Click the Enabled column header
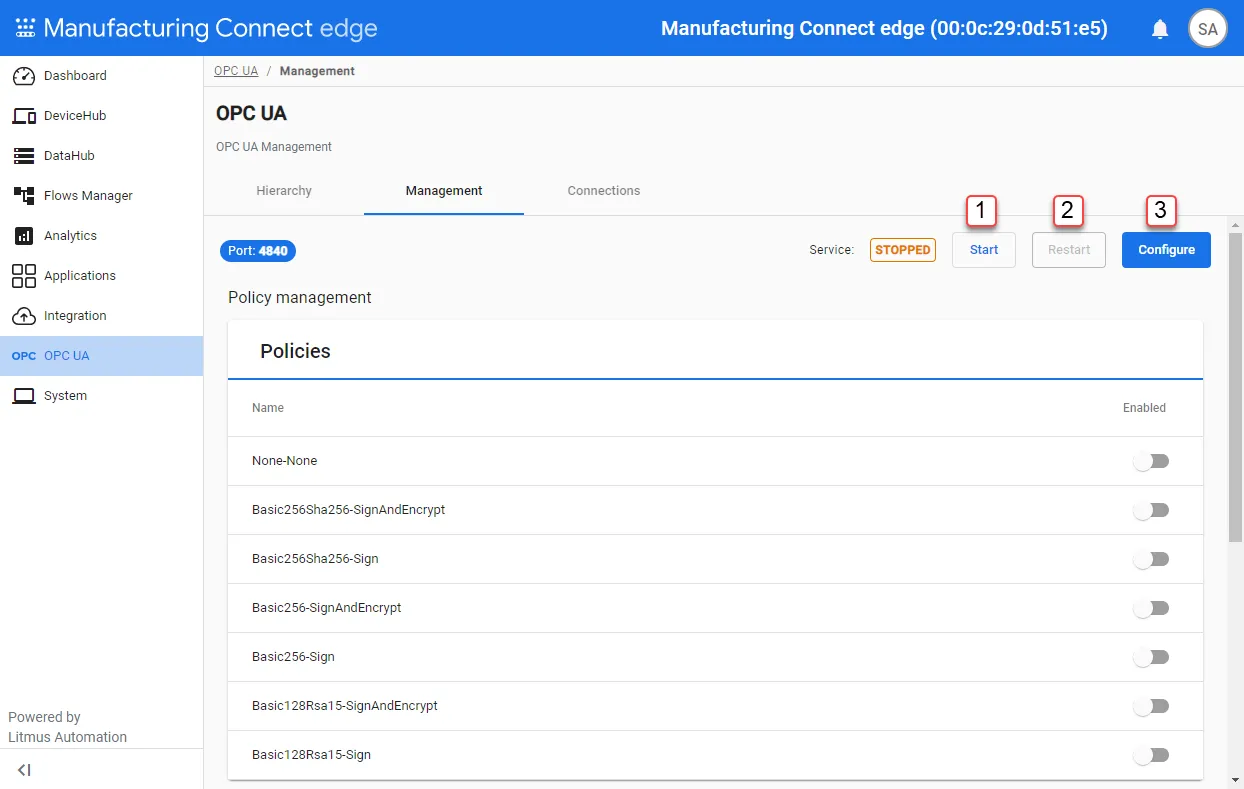Image resolution: width=1244 pixels, height=789 pixels. [x=1144, y=408]
